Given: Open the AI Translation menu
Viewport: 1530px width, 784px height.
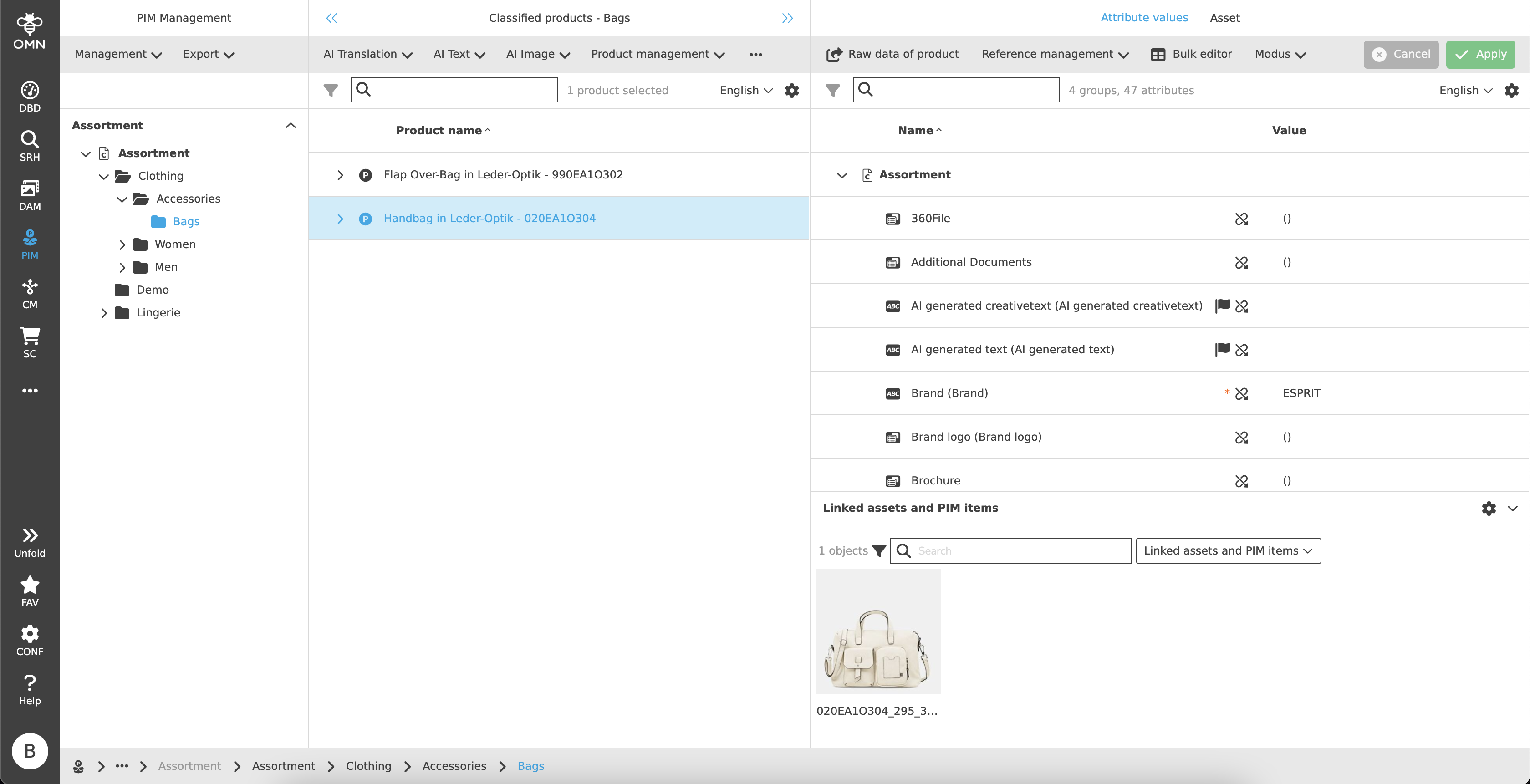Looking at the screenshot, I should [367, 54].
